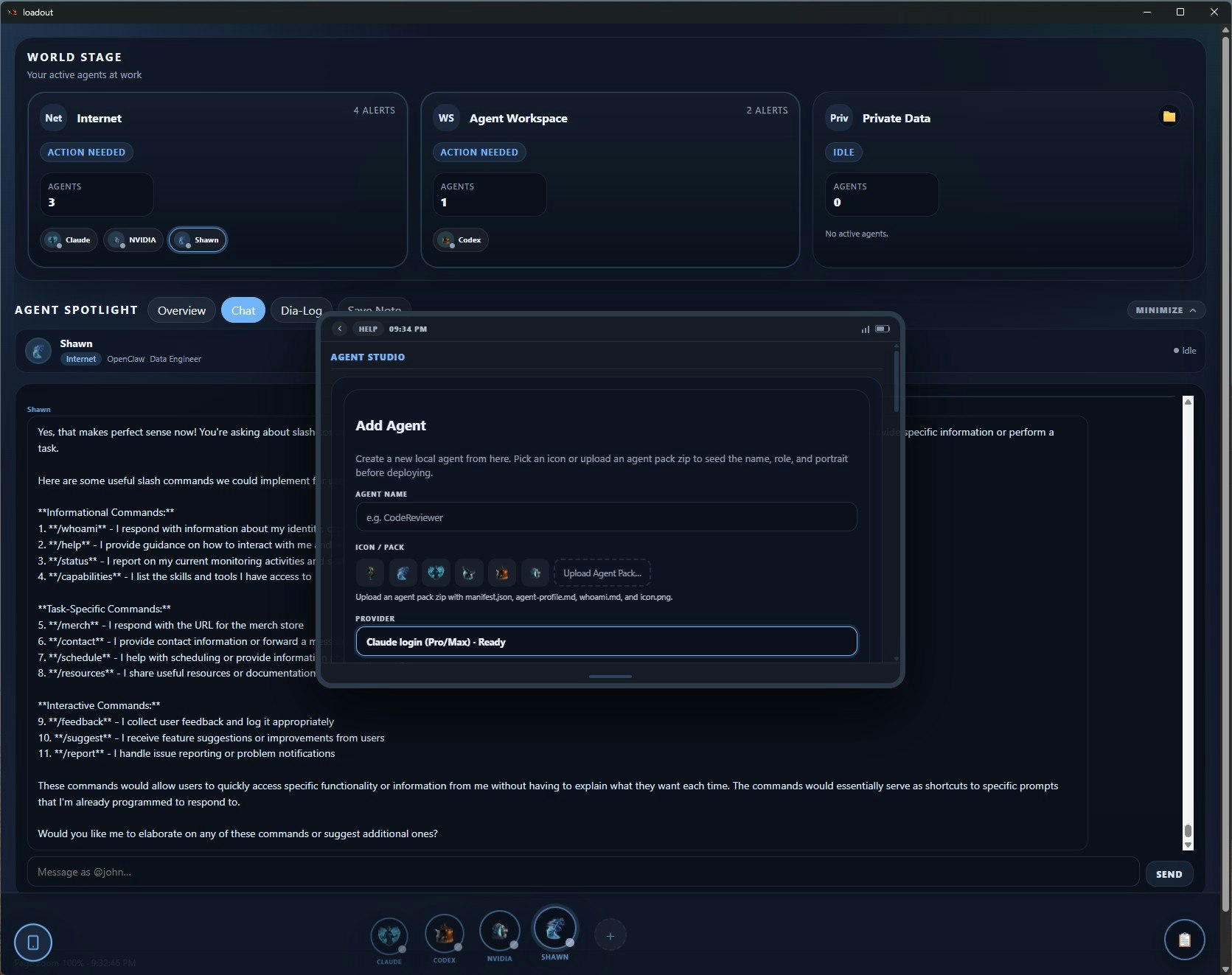
Task: Open the Codex agent in the bottom dock
Action: pyautogui.click(x=444, y=933)
